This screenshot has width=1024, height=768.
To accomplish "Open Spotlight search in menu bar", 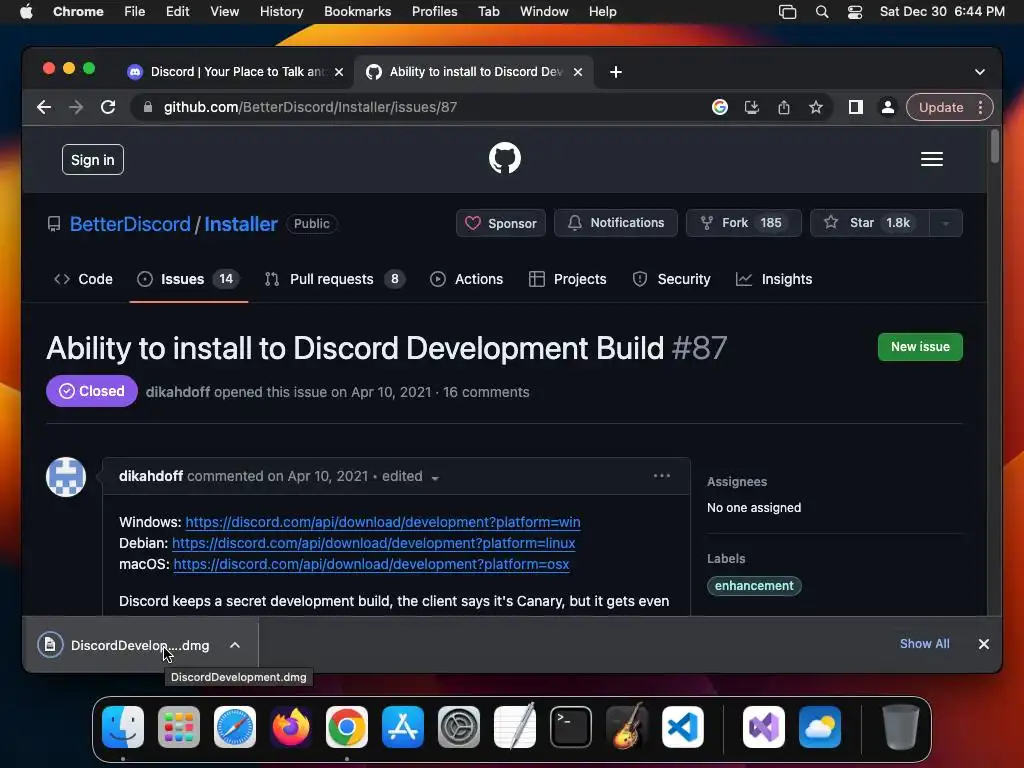I will [x=822, y=12].
